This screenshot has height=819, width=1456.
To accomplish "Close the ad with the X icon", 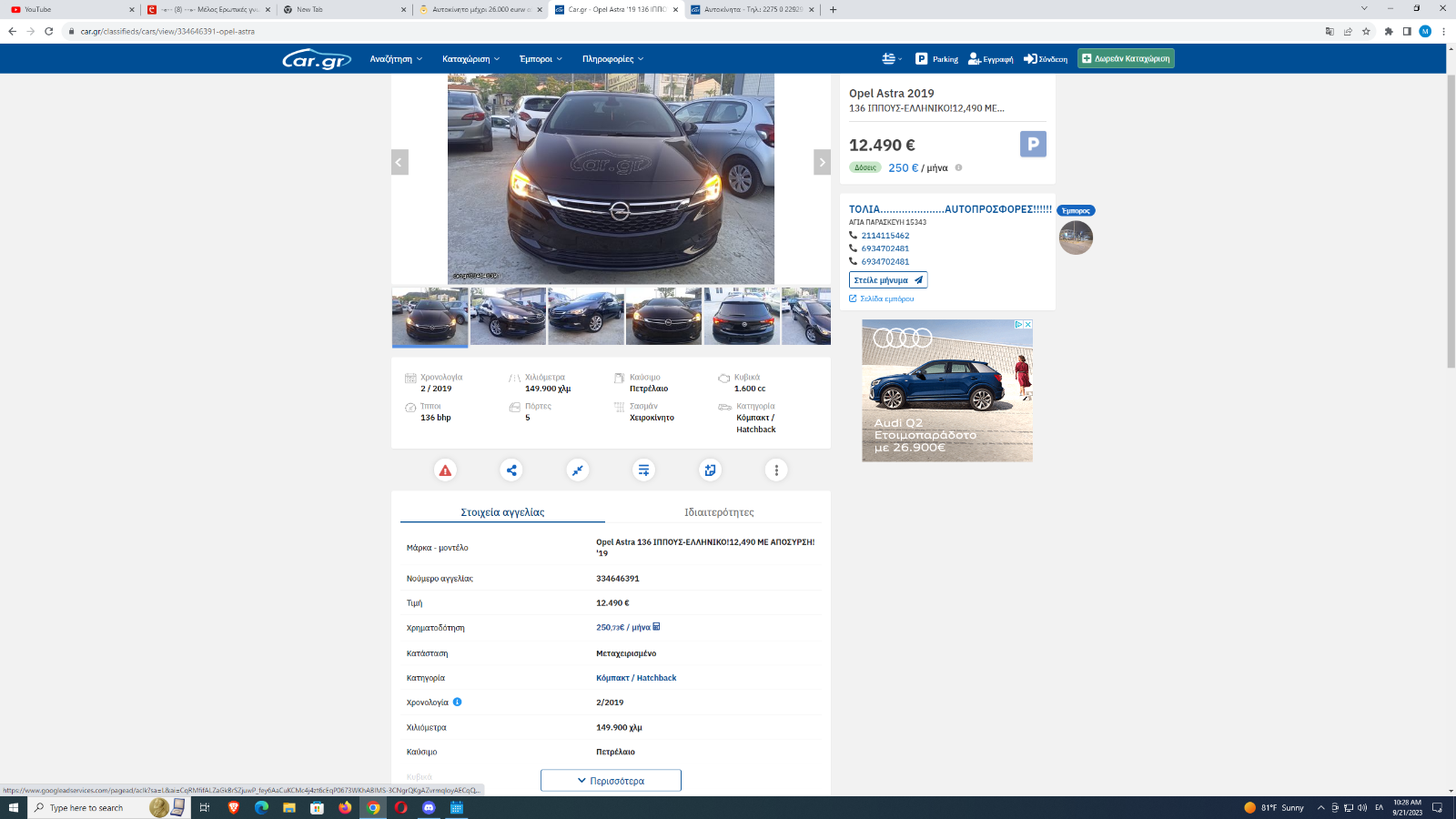I will point(1028,324).
